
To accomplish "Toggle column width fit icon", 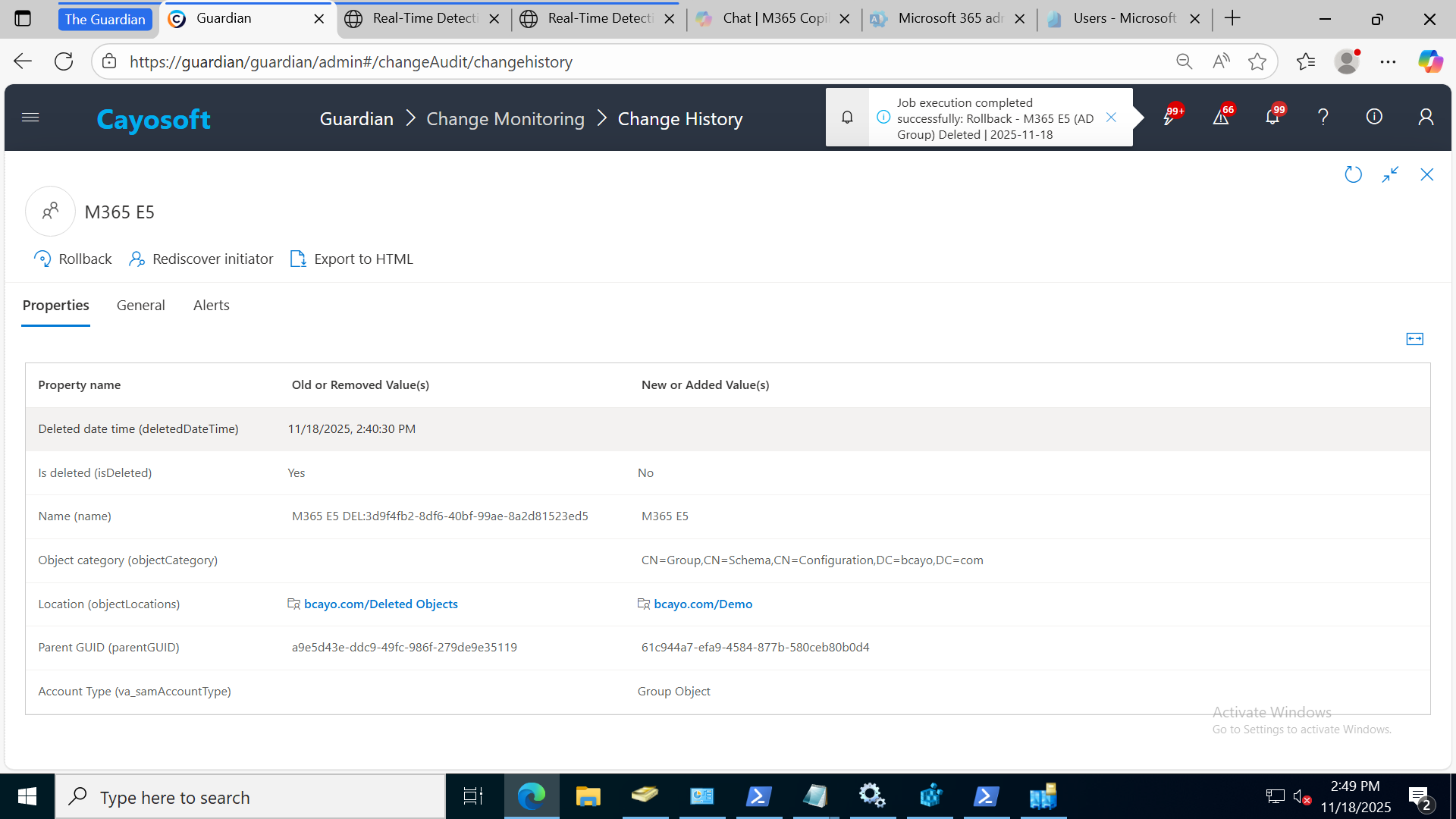I will (x=1414, y=339).
